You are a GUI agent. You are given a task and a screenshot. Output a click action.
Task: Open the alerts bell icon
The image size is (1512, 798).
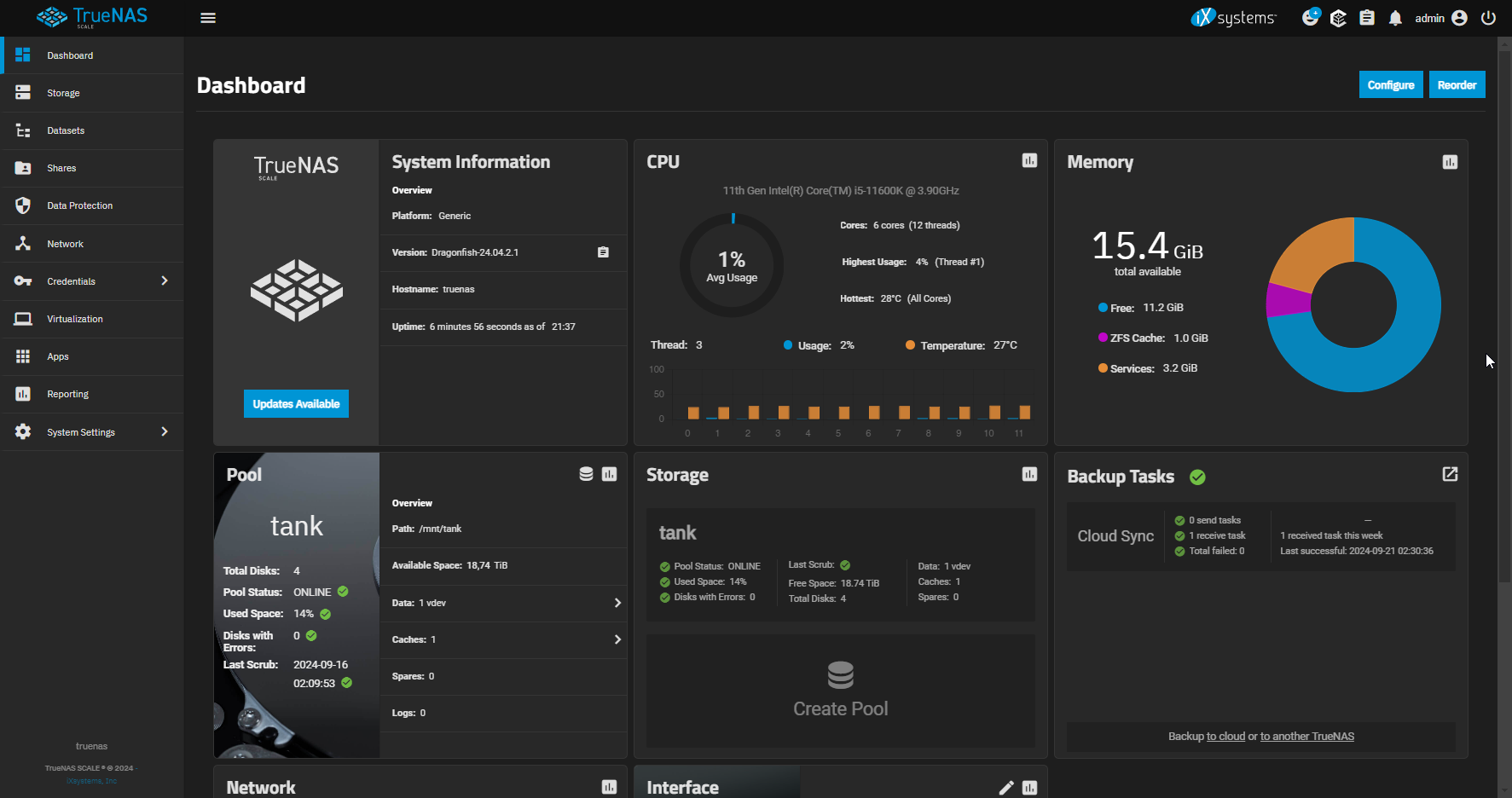[1395, 18]
